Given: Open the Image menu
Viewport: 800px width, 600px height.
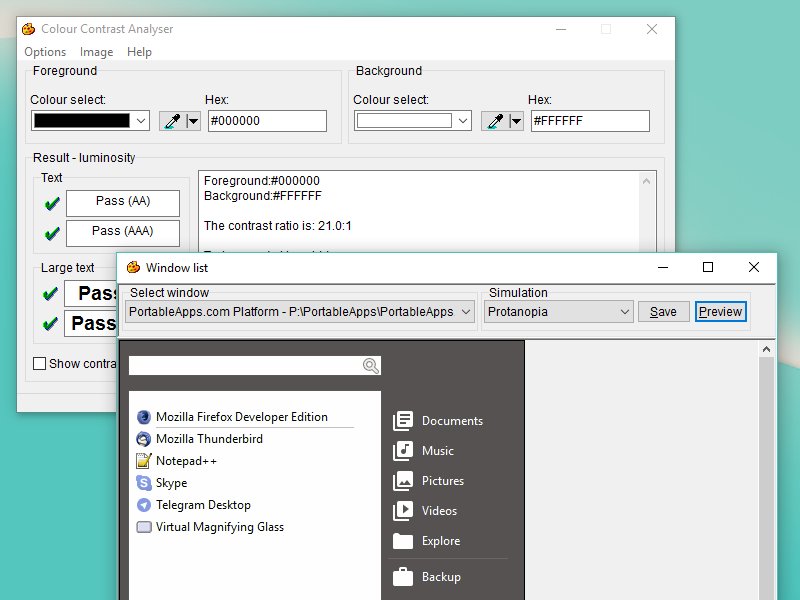Looking at the screenshot, I should [x=96, y=52].
